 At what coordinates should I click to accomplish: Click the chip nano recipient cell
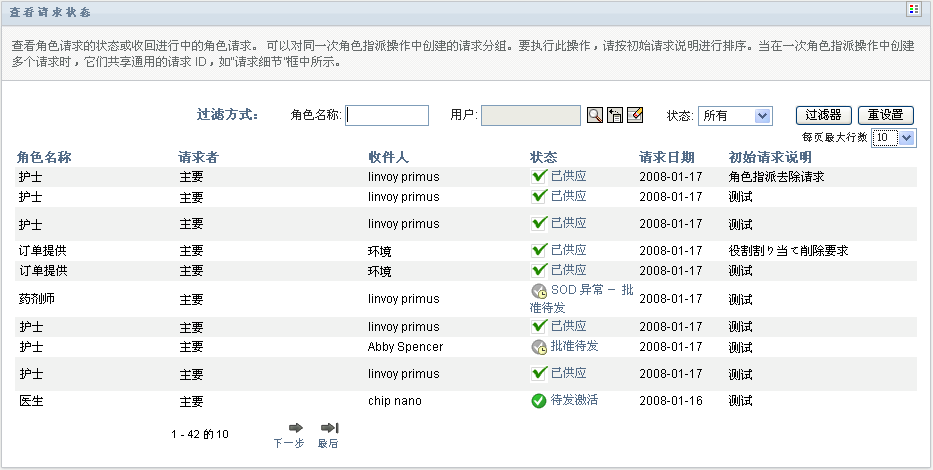[395, 401]
